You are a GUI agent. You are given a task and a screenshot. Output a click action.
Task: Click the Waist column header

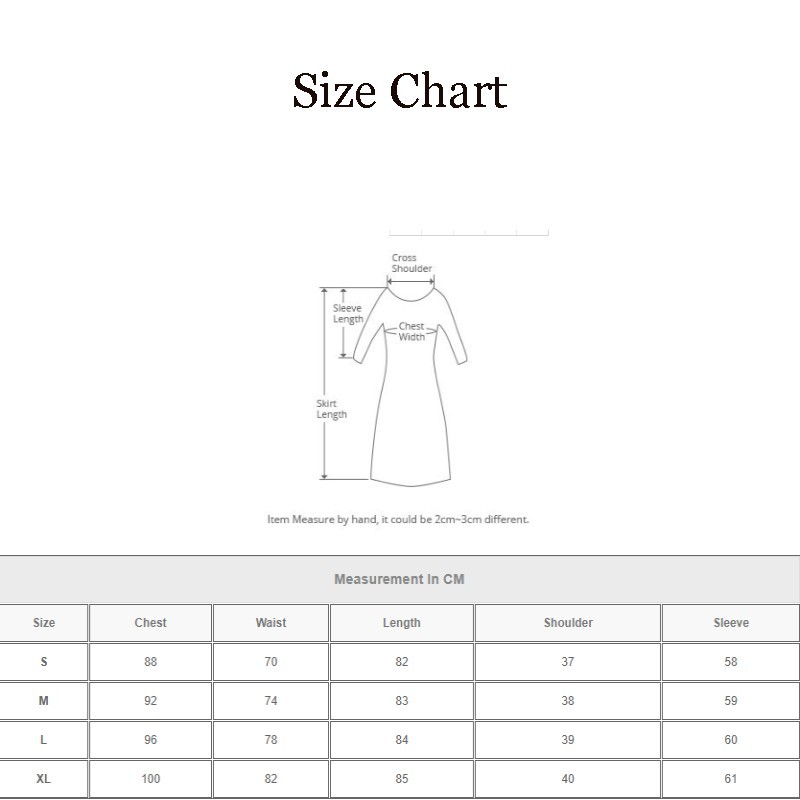tap(270, 622)
